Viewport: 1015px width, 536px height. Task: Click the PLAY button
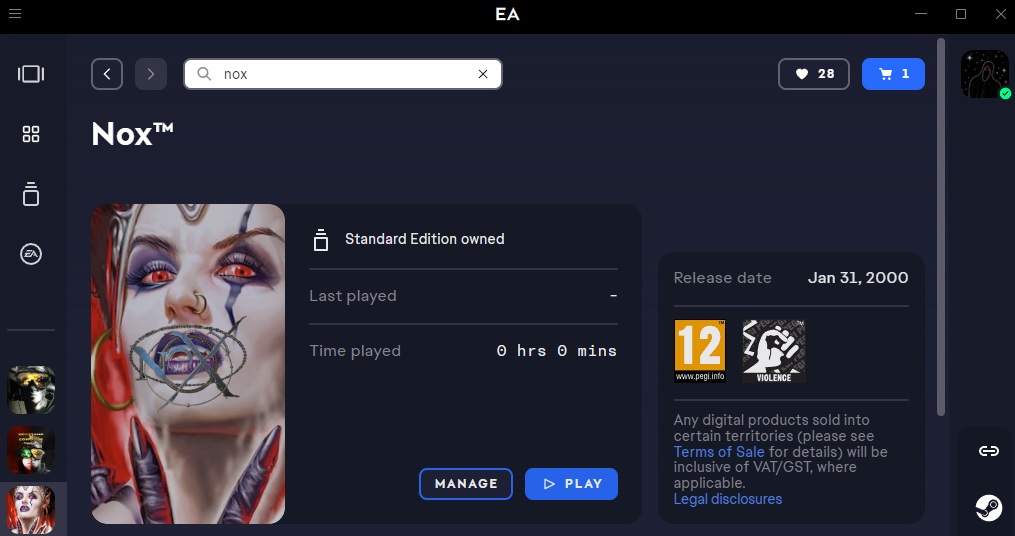[x=572, y=484]
